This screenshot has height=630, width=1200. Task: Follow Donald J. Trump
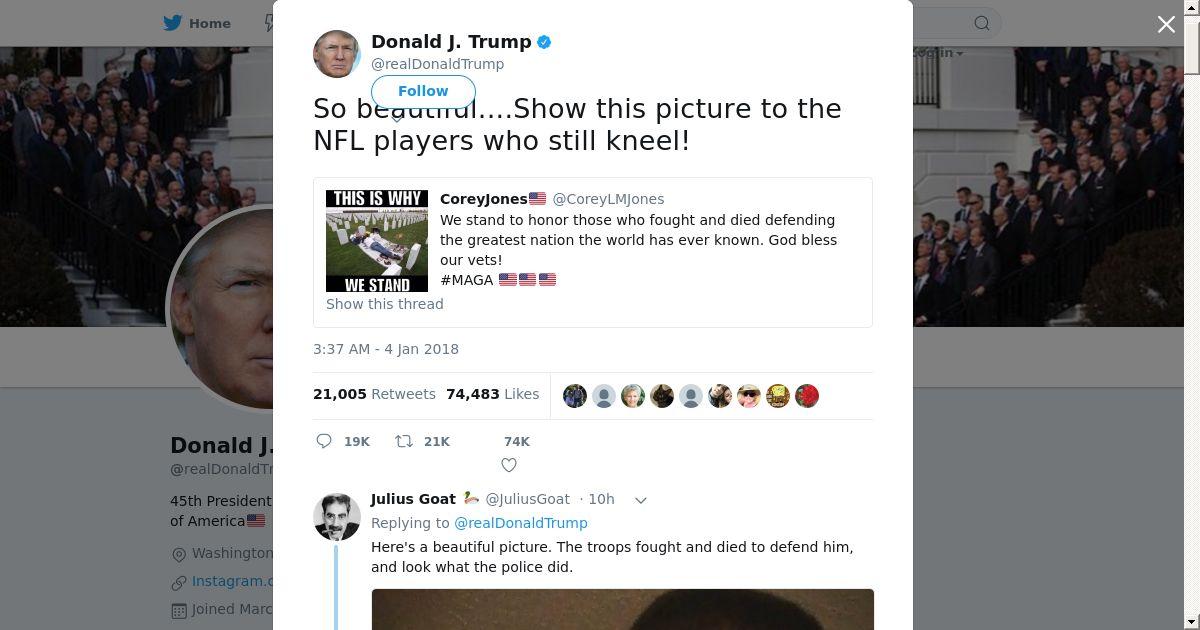(423, 91)
